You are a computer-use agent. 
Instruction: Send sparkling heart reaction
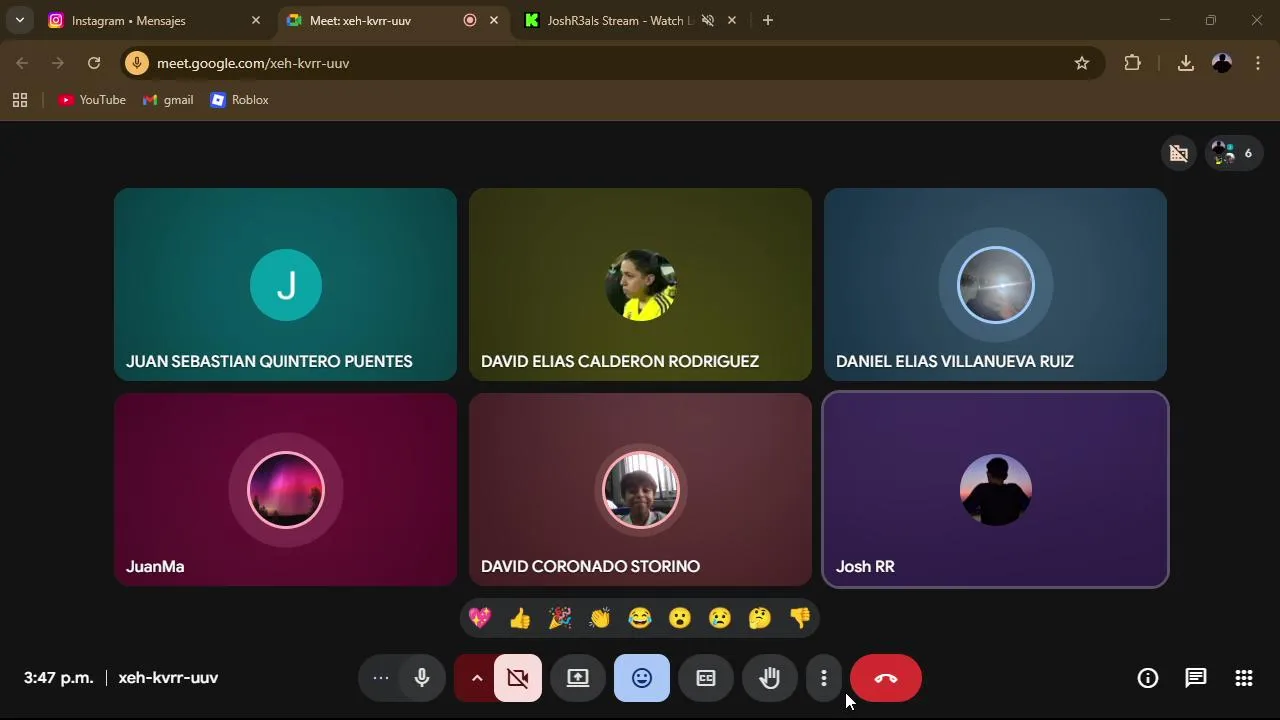tap(480, 618)
